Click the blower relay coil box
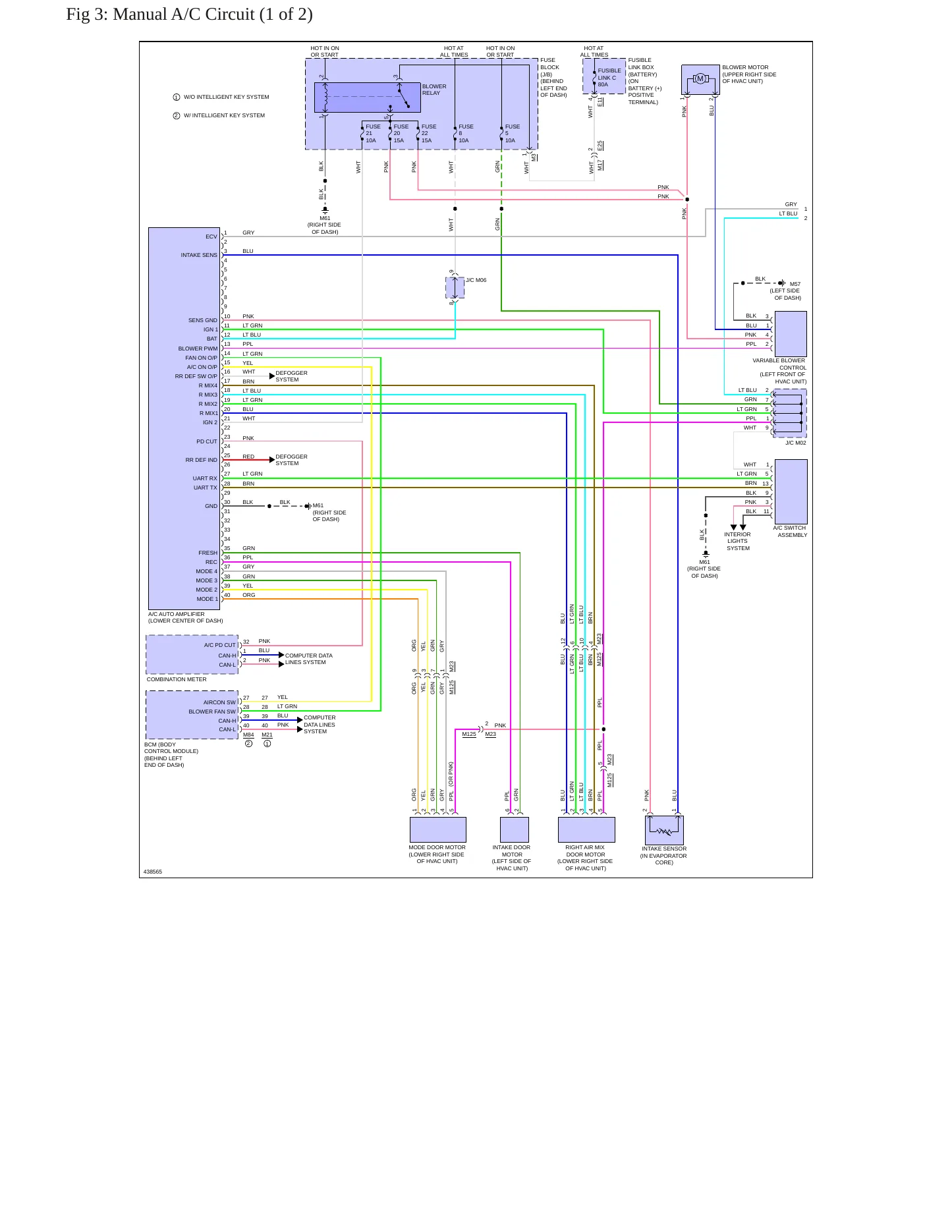The image size is (952, 1232). coord(368,98)
